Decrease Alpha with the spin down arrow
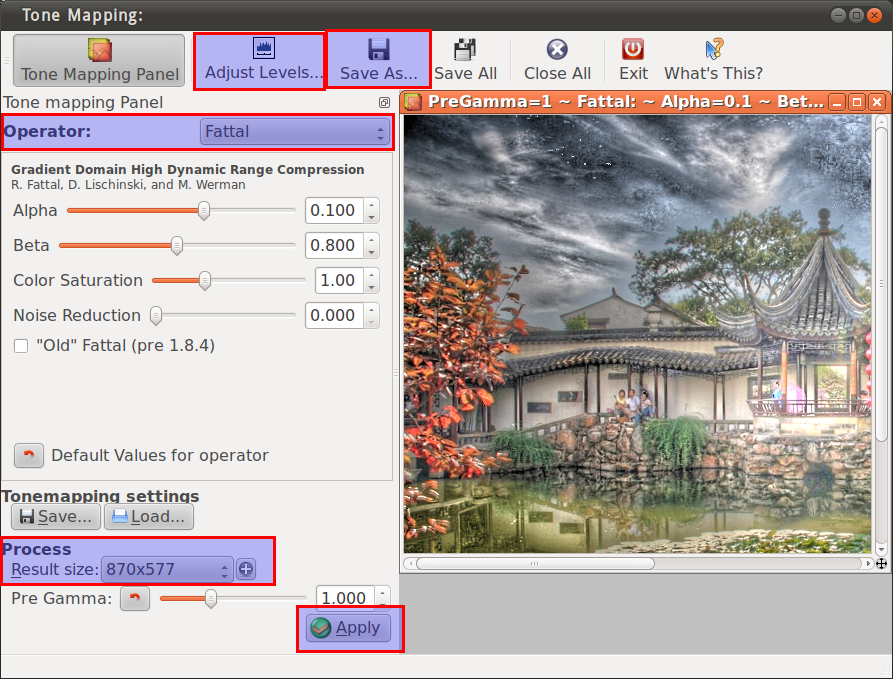This screenshot has width=893, height=679. 371,217
